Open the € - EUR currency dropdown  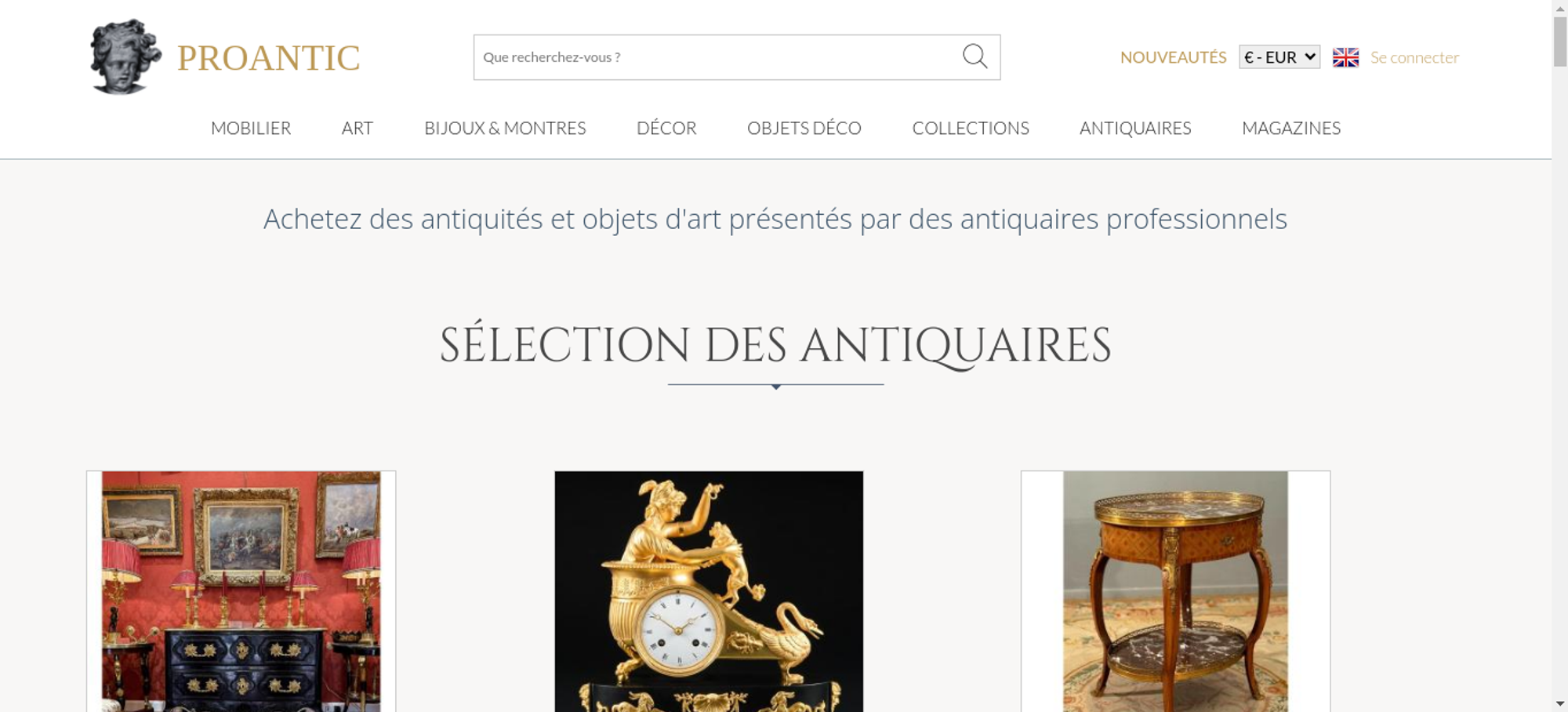tap(1279, 56)
